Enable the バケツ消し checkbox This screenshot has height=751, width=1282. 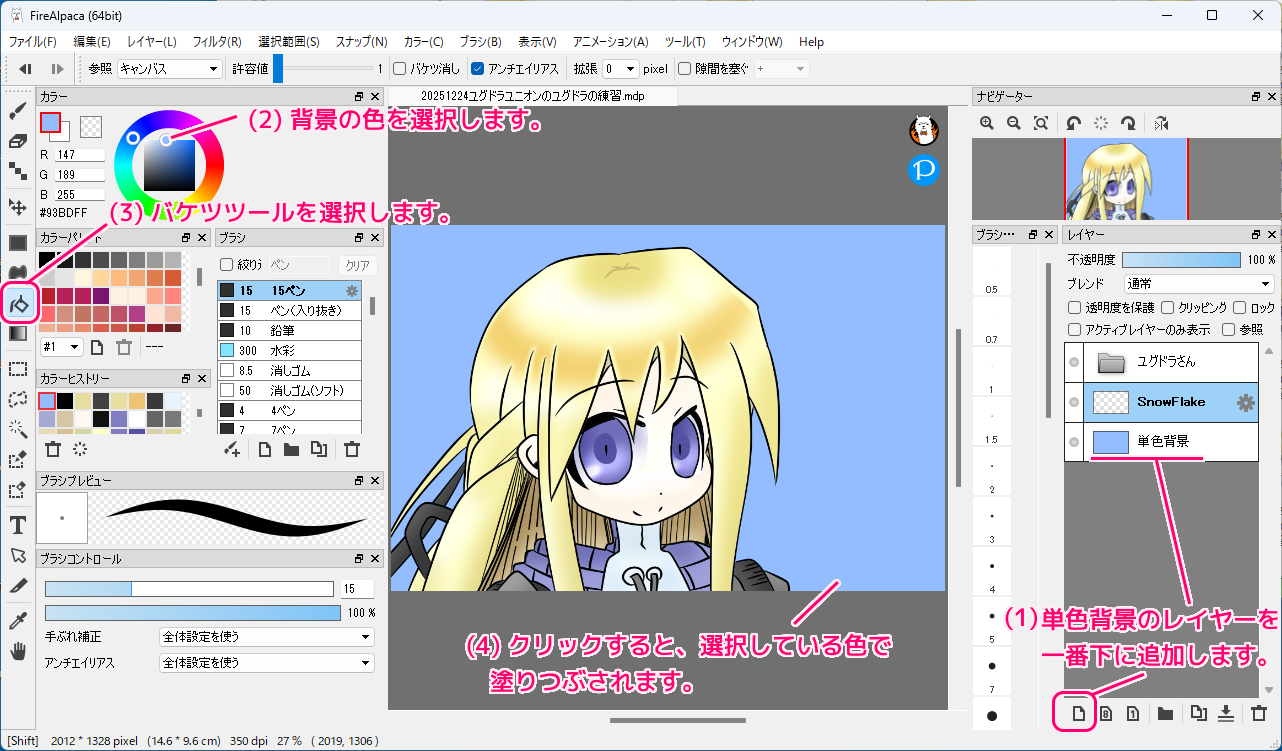point(400,69)
